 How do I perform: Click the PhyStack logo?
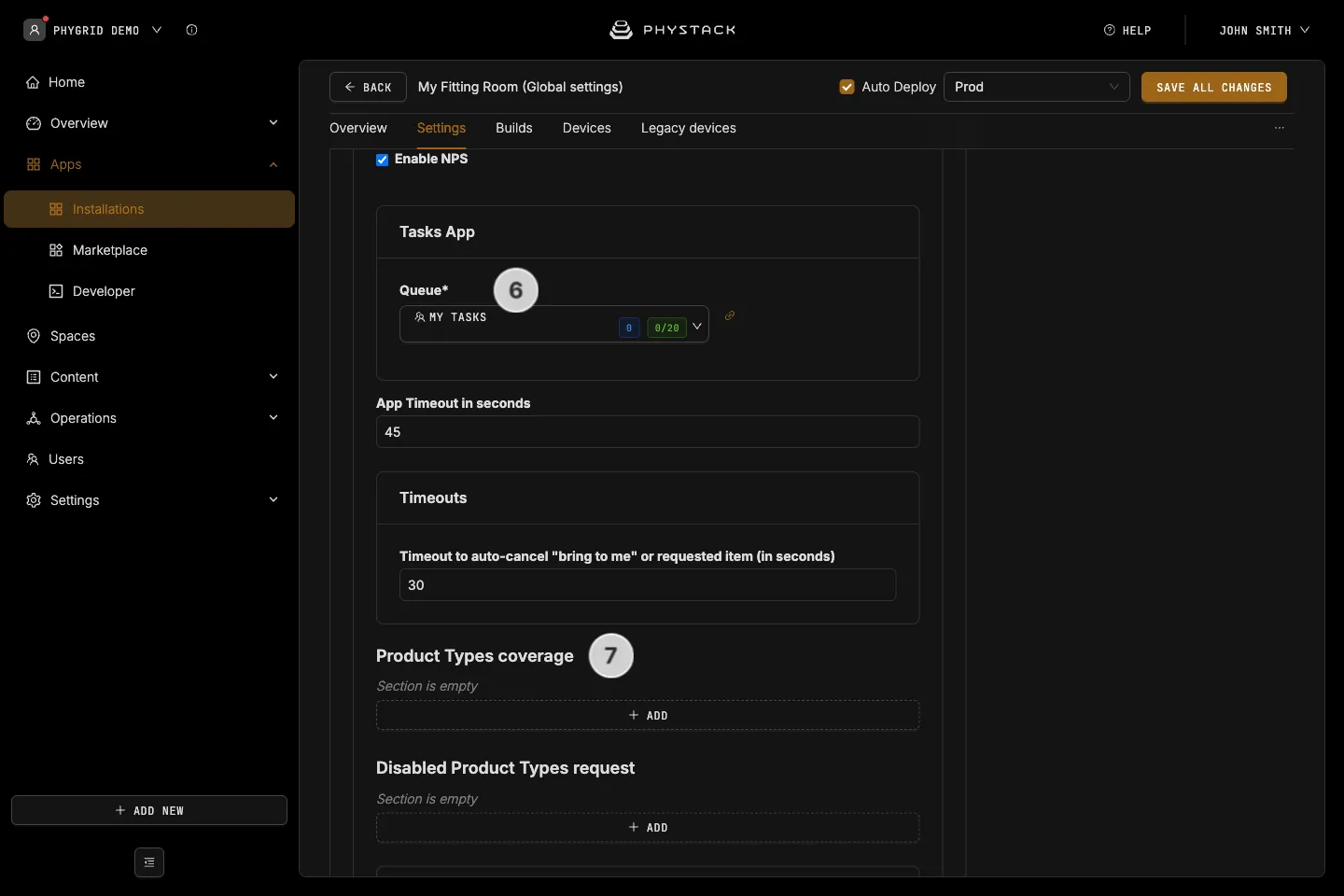pyautogui.click(x=672, y=30)
